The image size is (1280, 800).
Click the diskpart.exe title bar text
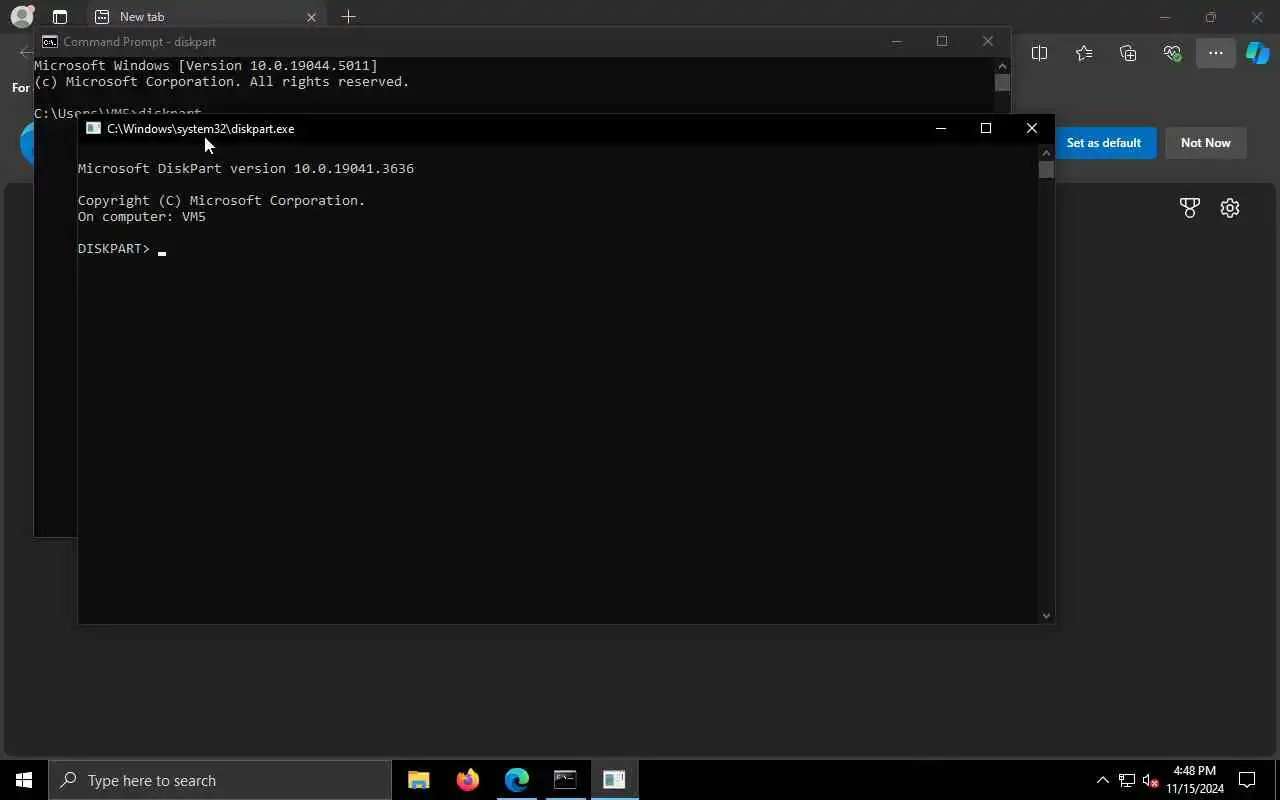[x=200, y=128]
